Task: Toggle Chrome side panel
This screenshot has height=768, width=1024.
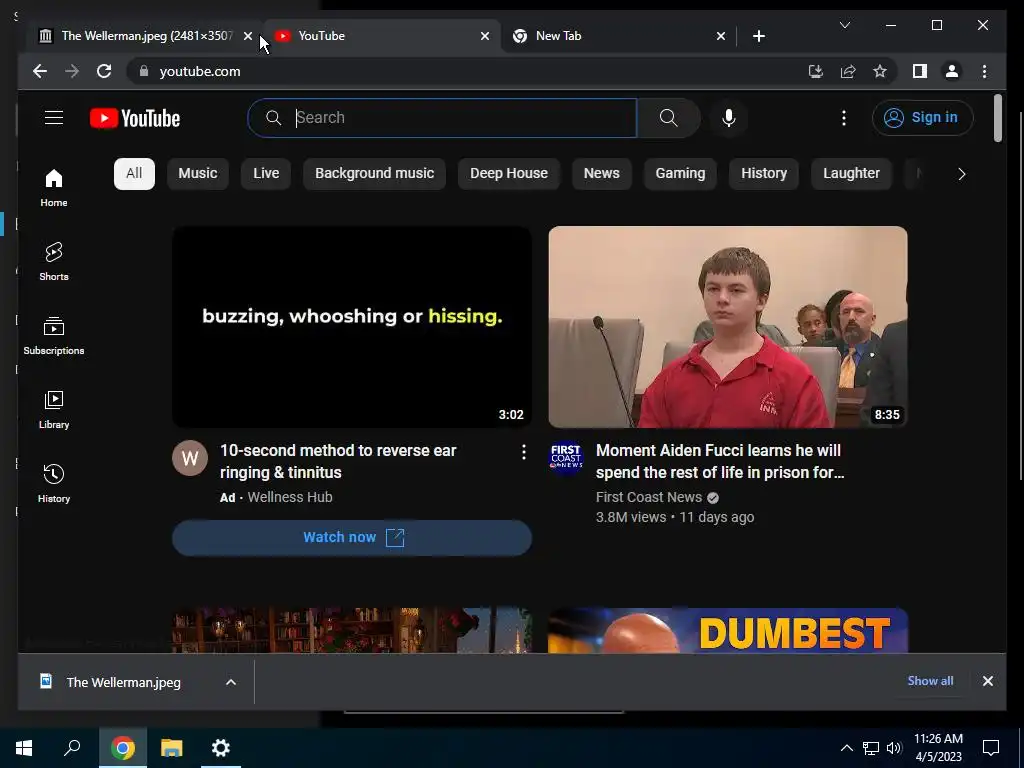Action: click(x=920, y=71)
